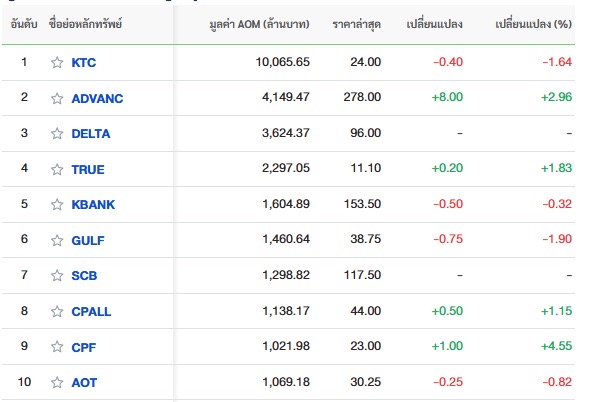The width and height of the screenshot is (595, 402).
Task: Open the CPALL stock page
Action: tap(91, 311)
